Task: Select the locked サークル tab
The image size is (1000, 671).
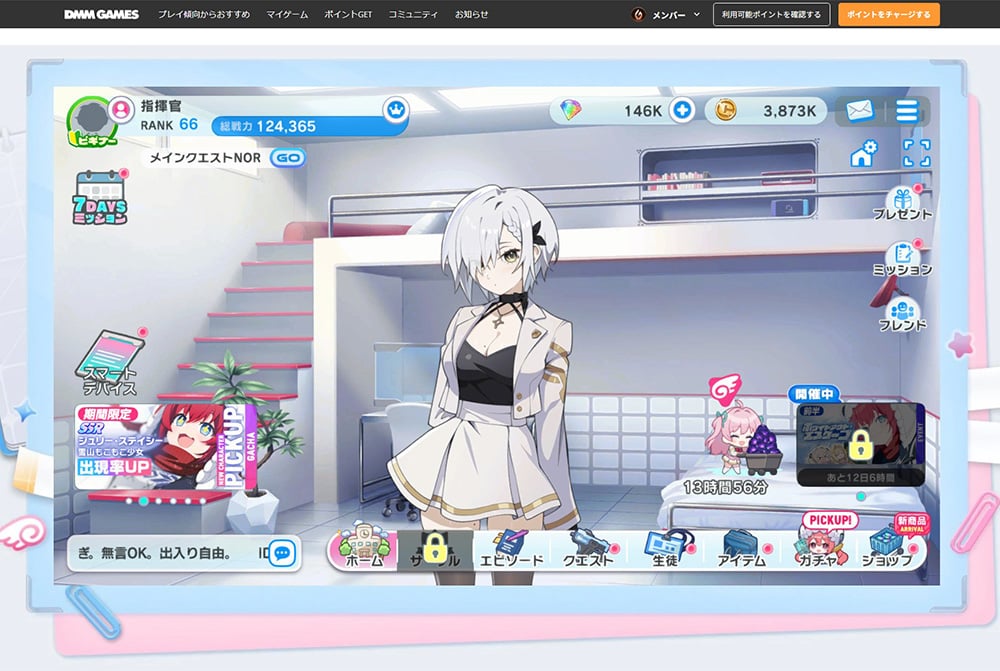Action: click(x=436, y=550)
